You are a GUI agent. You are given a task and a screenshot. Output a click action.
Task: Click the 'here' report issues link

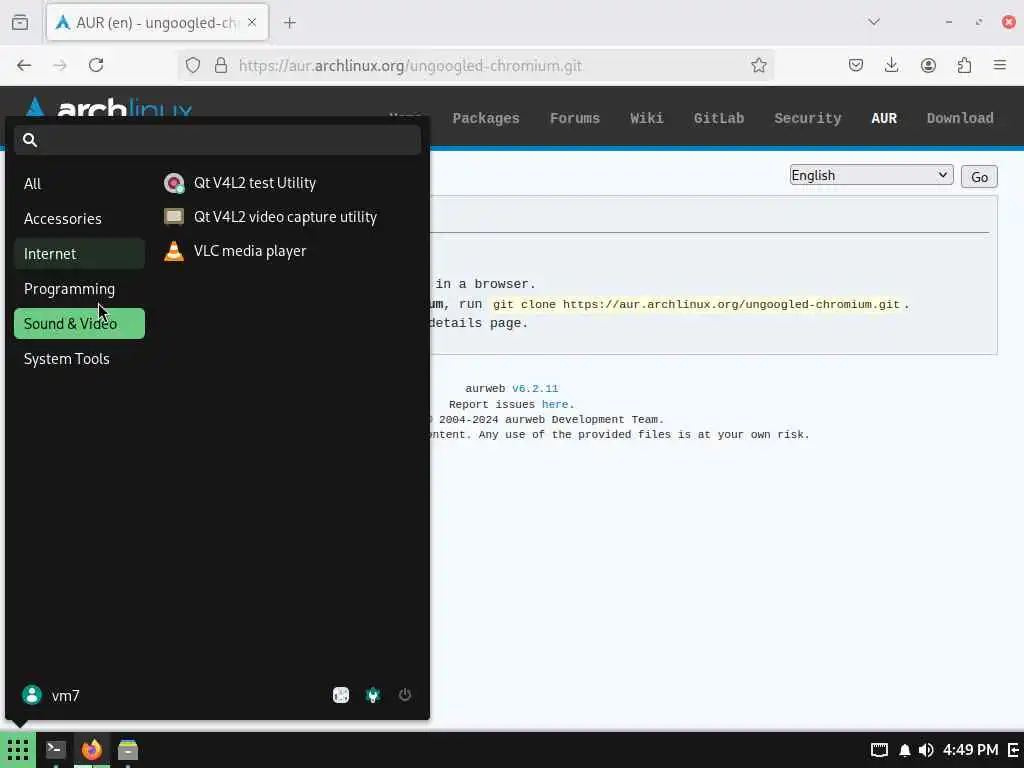[555, 404]
